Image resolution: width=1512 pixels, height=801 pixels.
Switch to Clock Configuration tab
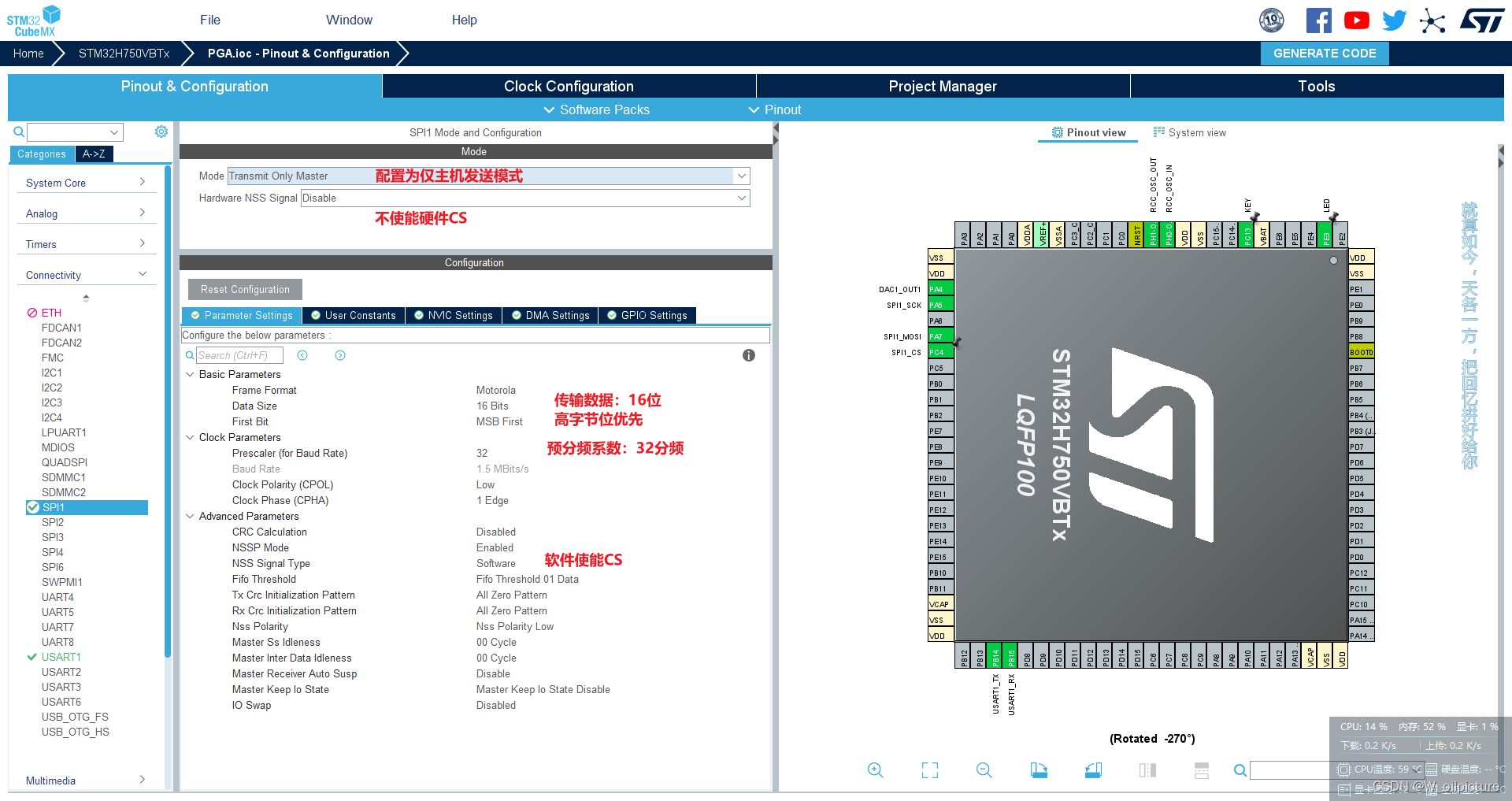pos(569,86)
